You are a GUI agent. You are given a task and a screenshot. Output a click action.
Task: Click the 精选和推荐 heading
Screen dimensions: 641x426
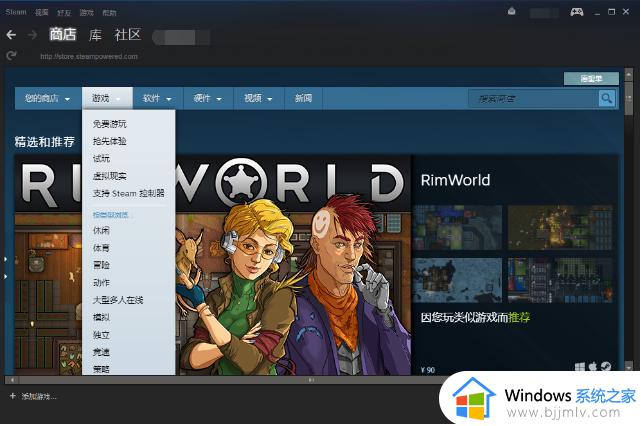tap(45, 142)
